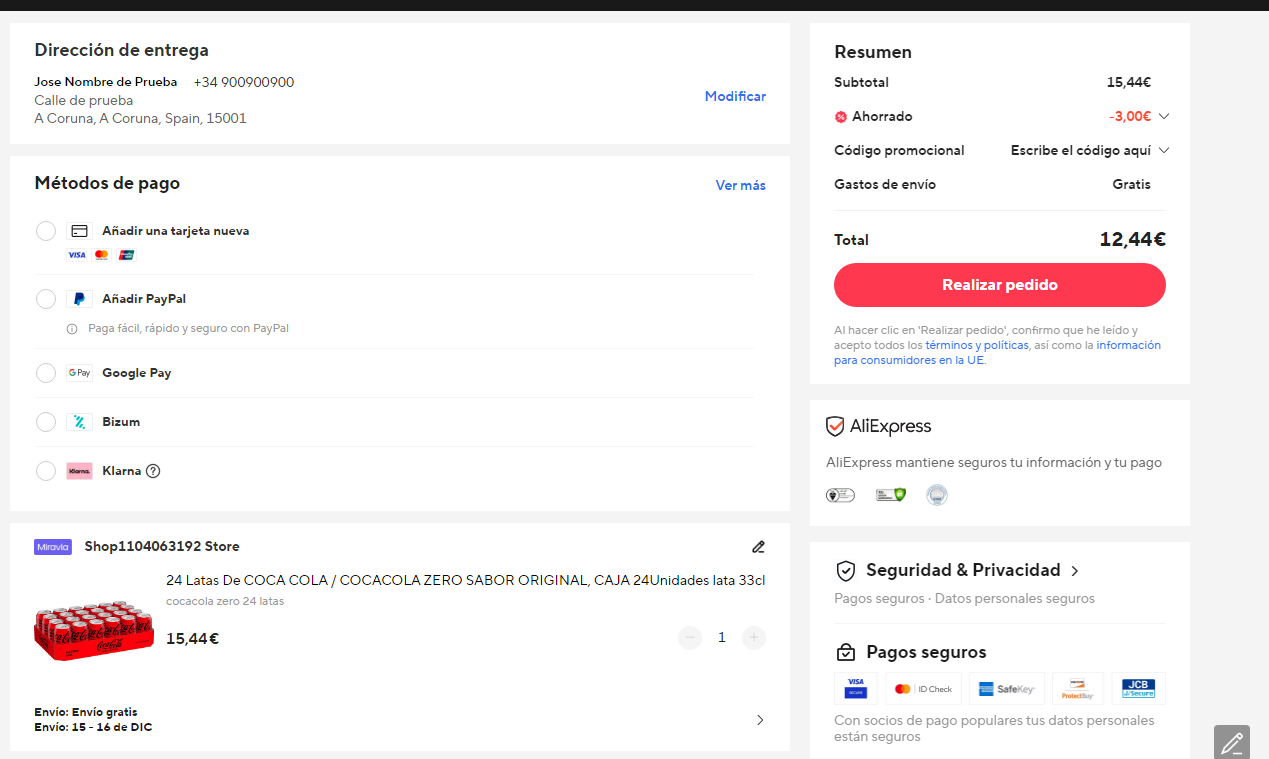
Task: Click the floating edit note icon
Action: coord(1232,742)
